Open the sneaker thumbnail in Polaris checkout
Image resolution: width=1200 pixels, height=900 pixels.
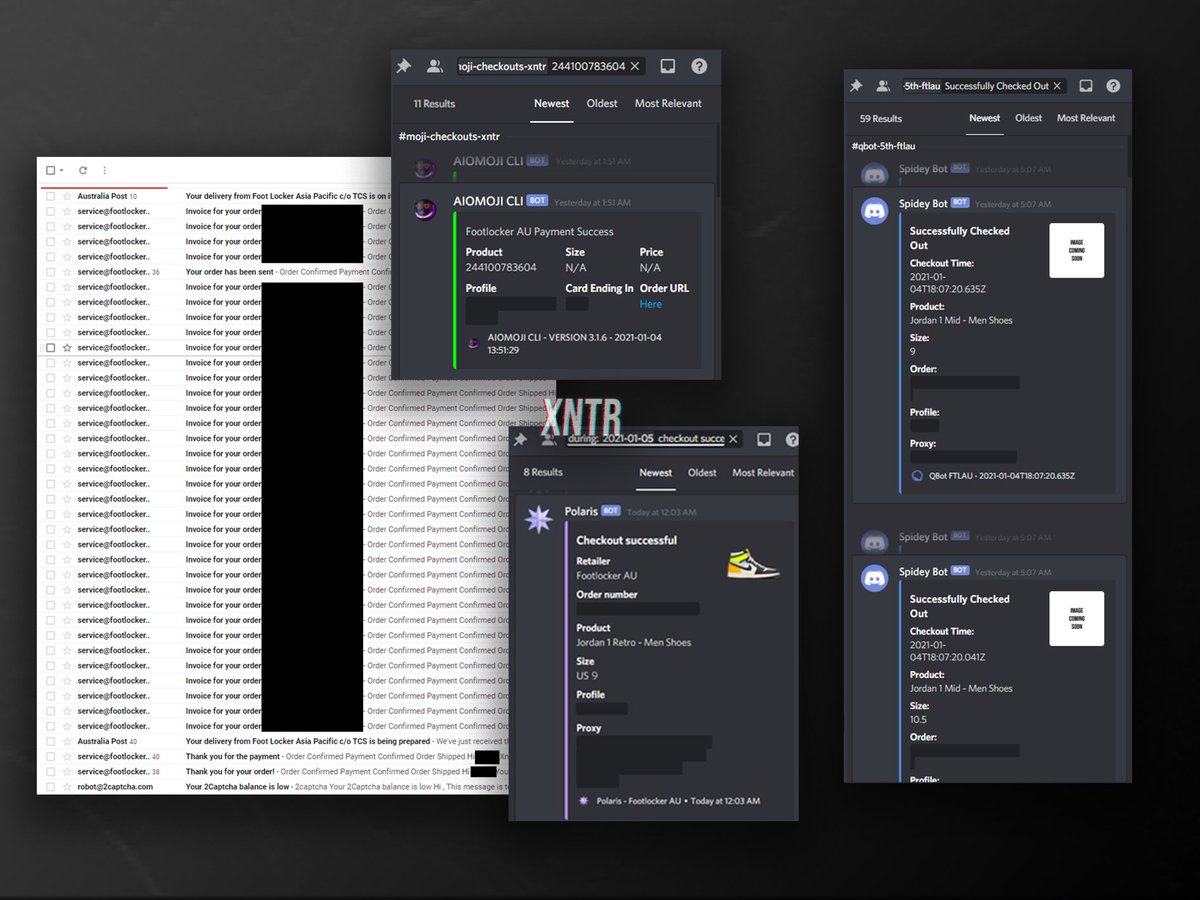[753, 563]
